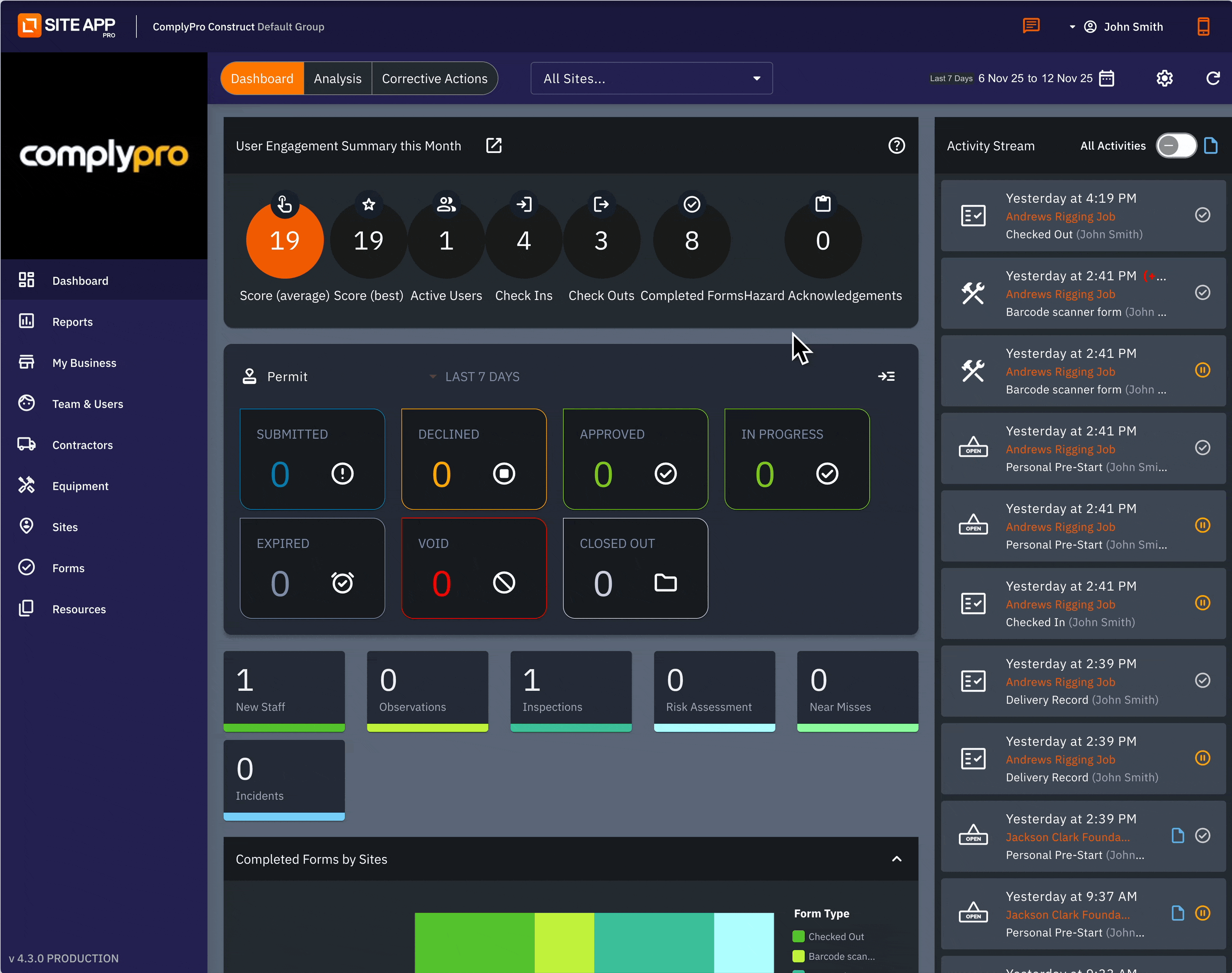Click the Activity Stream document icon
1232x973 pixels.
pyautogui.click(x=1211, y=146)
